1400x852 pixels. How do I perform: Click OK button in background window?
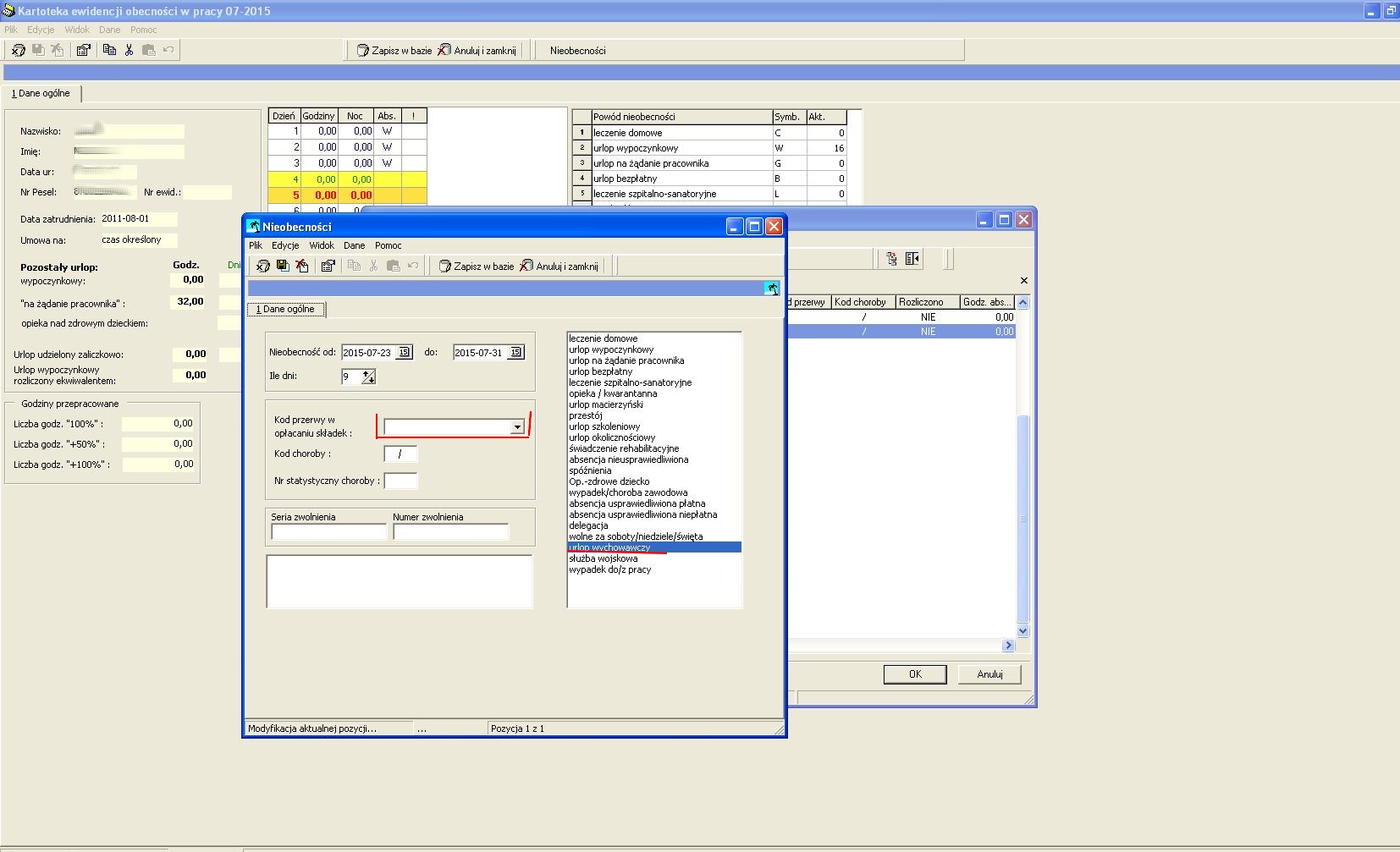tap(915, 674)
